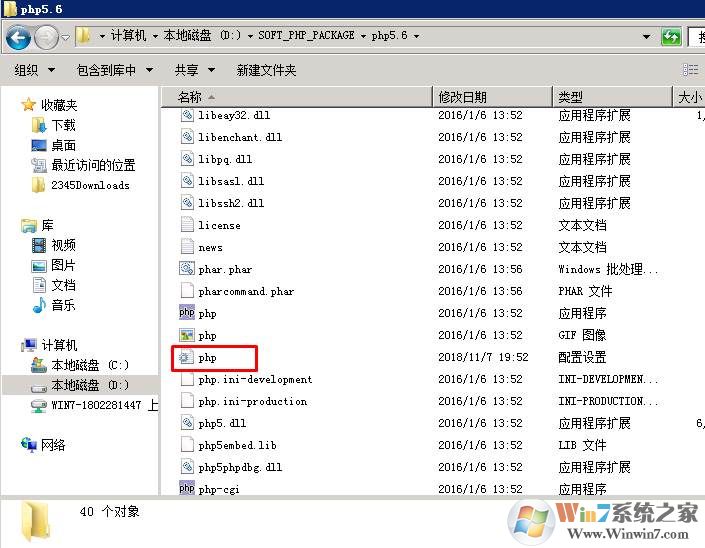Click LIB 文件 type cell
705x548 pixels.
(582, 446)
